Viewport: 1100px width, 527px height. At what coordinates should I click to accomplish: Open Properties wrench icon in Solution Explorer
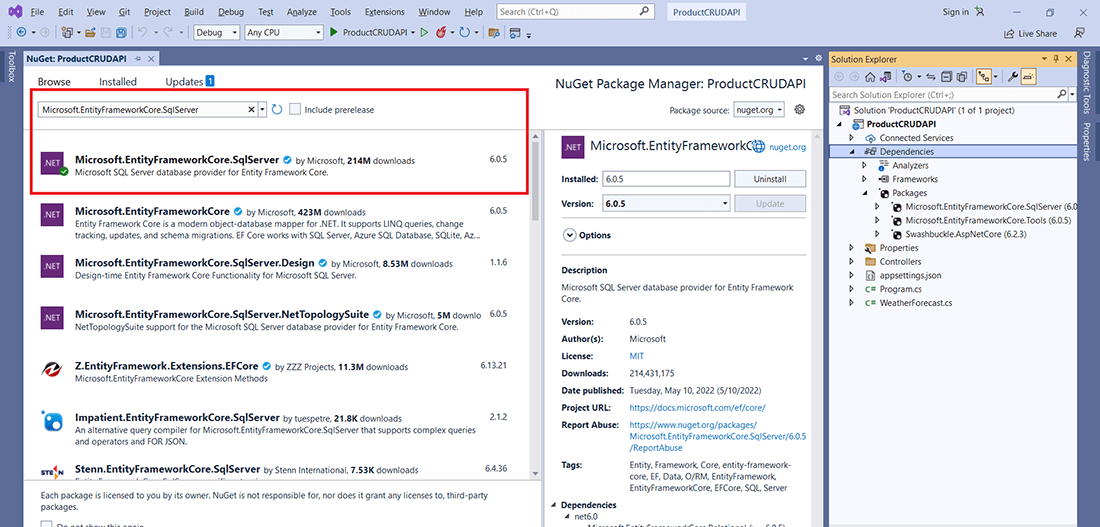click(1012, 76)
